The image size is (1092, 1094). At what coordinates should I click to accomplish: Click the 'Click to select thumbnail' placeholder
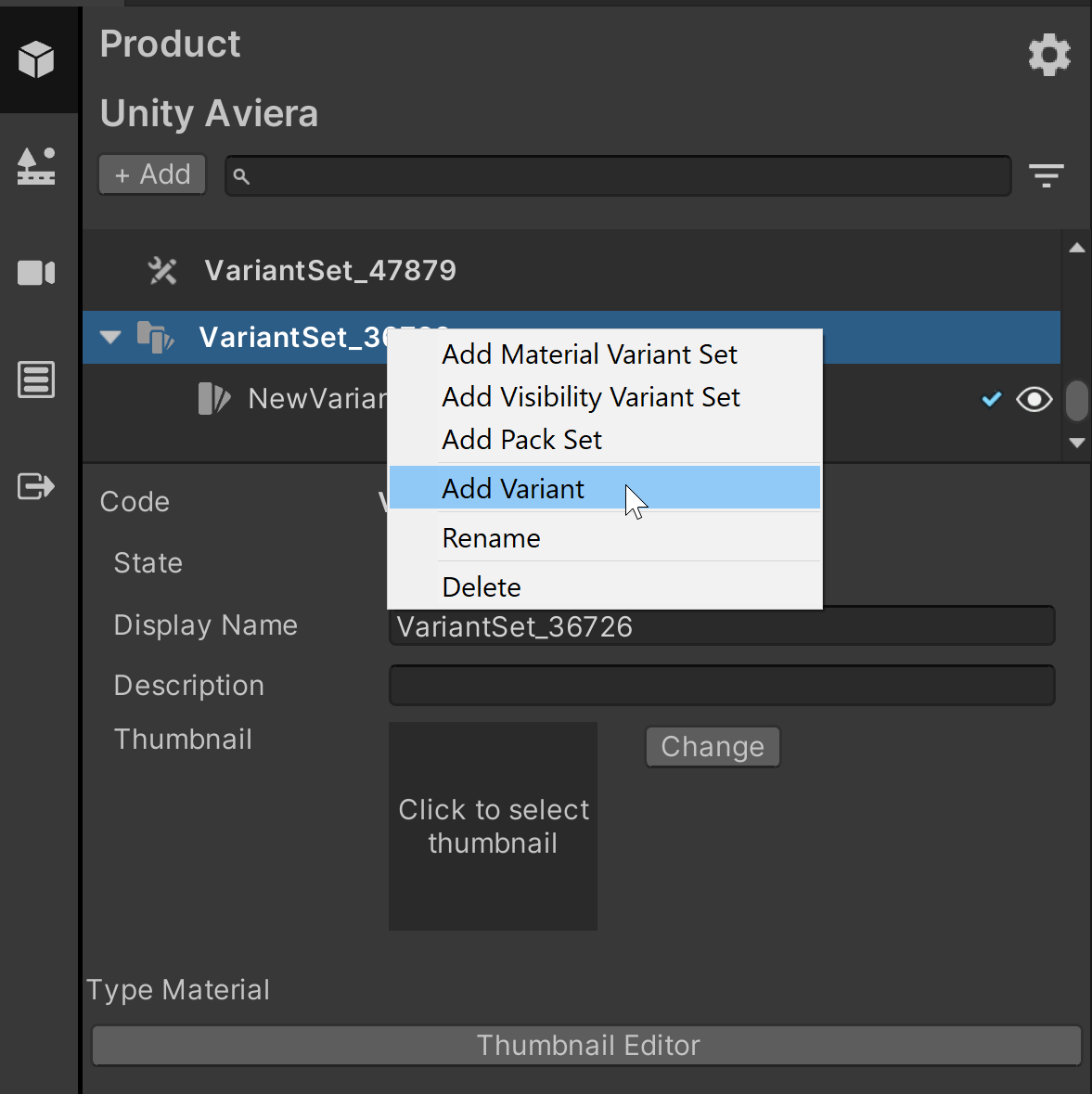493,826
